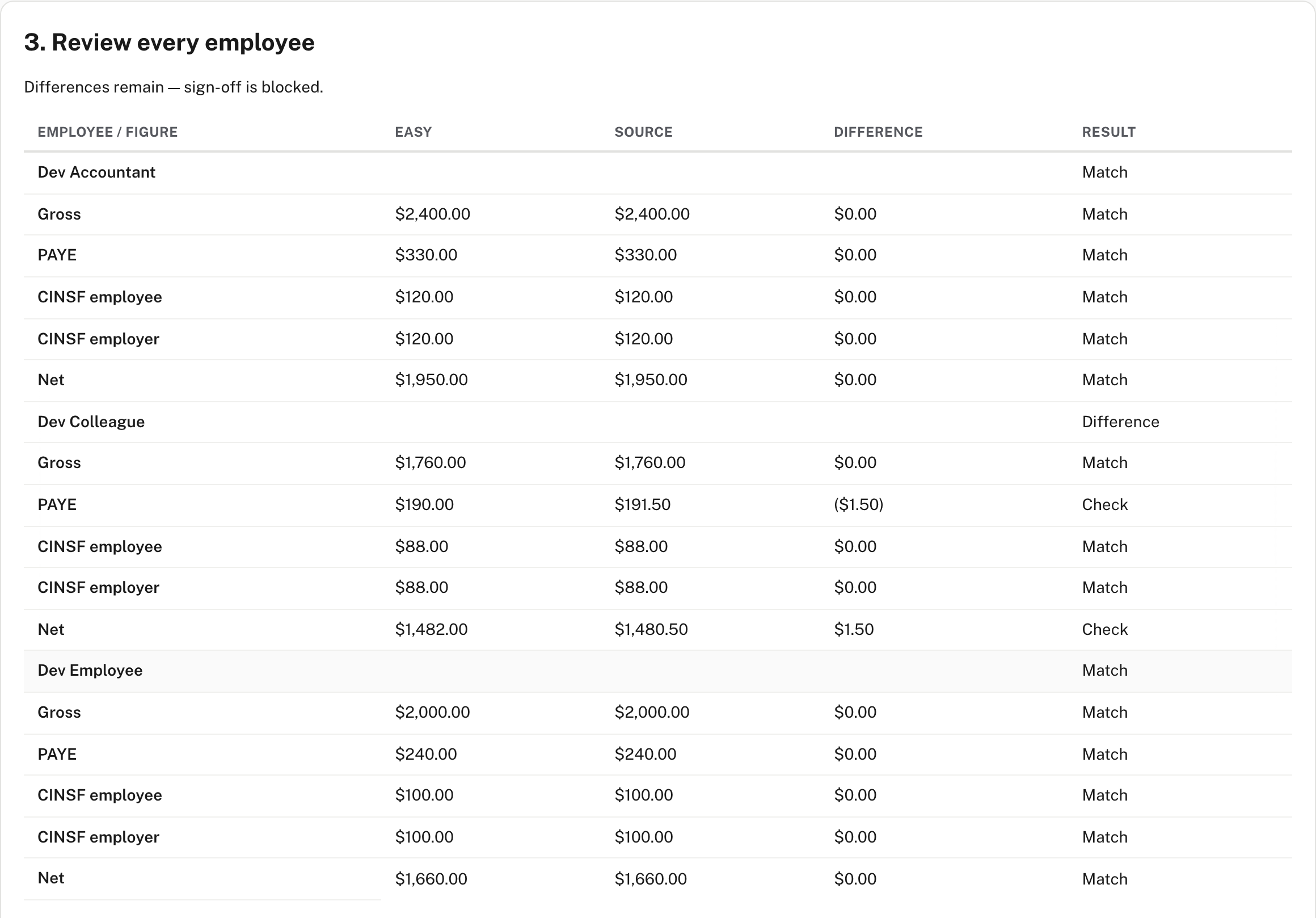Click the $191.50 Source PAYE value
Screen dimensions: 1316x918
tap(643, 504)
